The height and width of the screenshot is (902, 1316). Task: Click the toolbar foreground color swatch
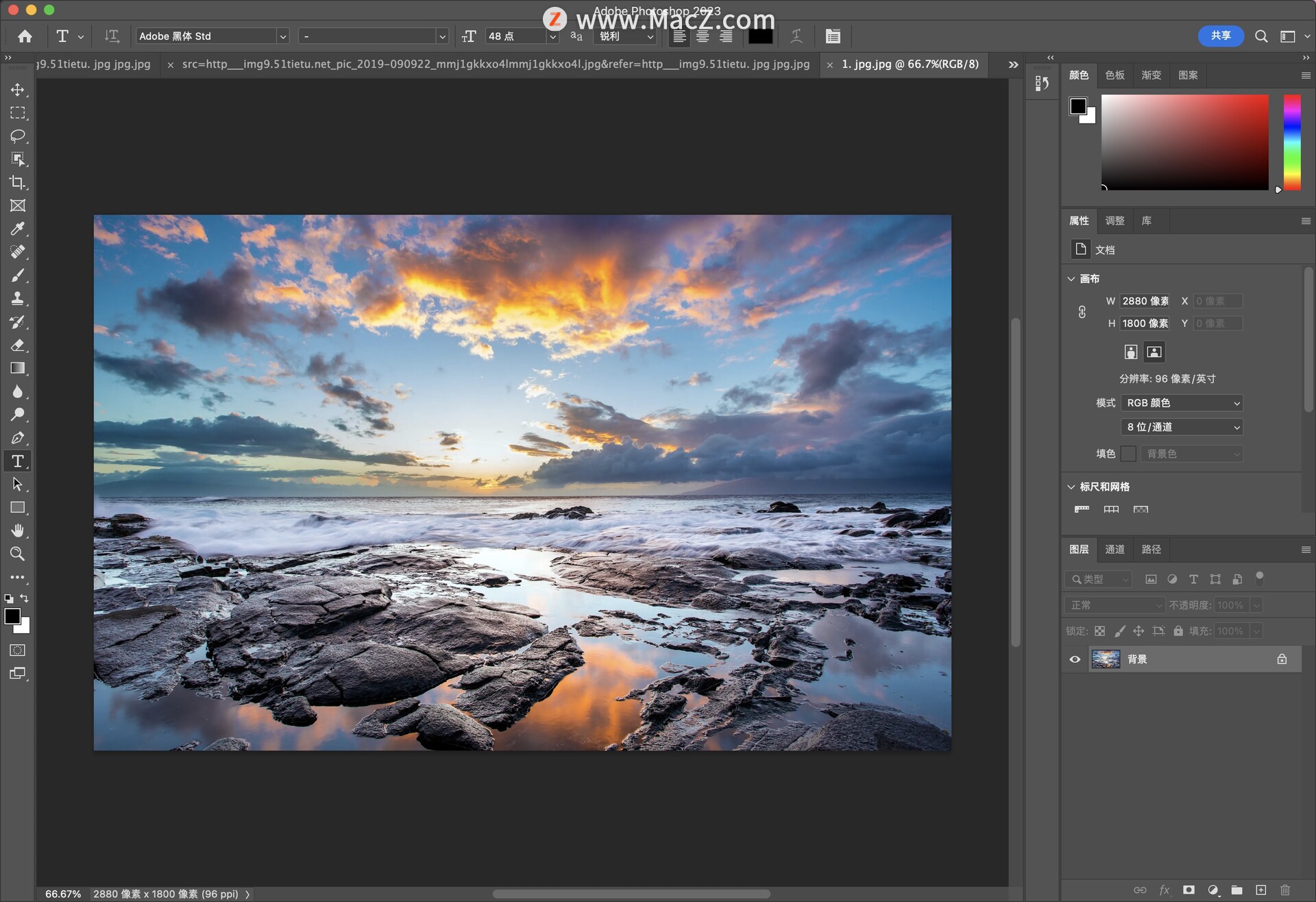12,616
